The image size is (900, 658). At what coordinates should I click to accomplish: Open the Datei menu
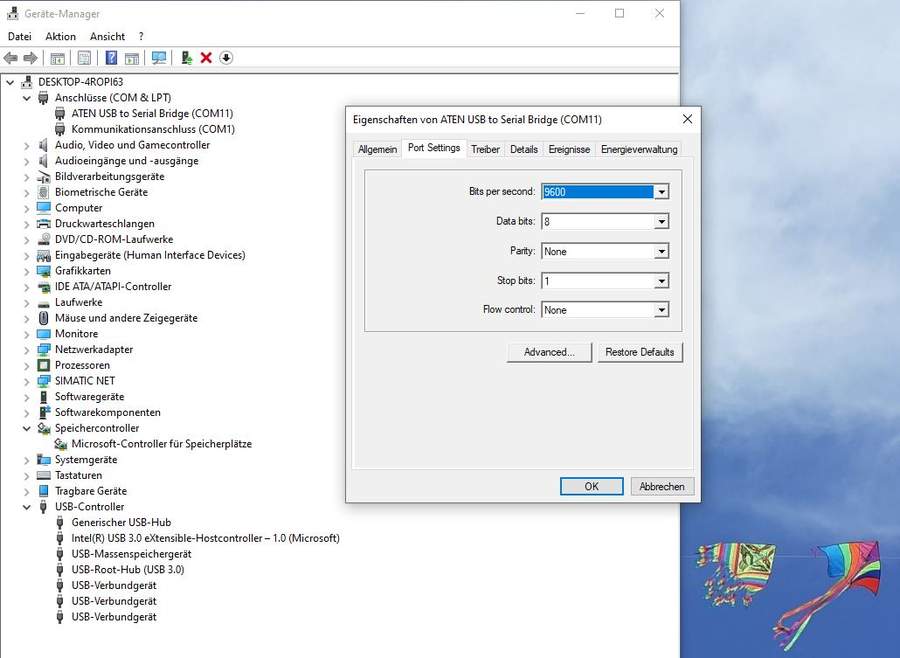(x=20, y=36)
